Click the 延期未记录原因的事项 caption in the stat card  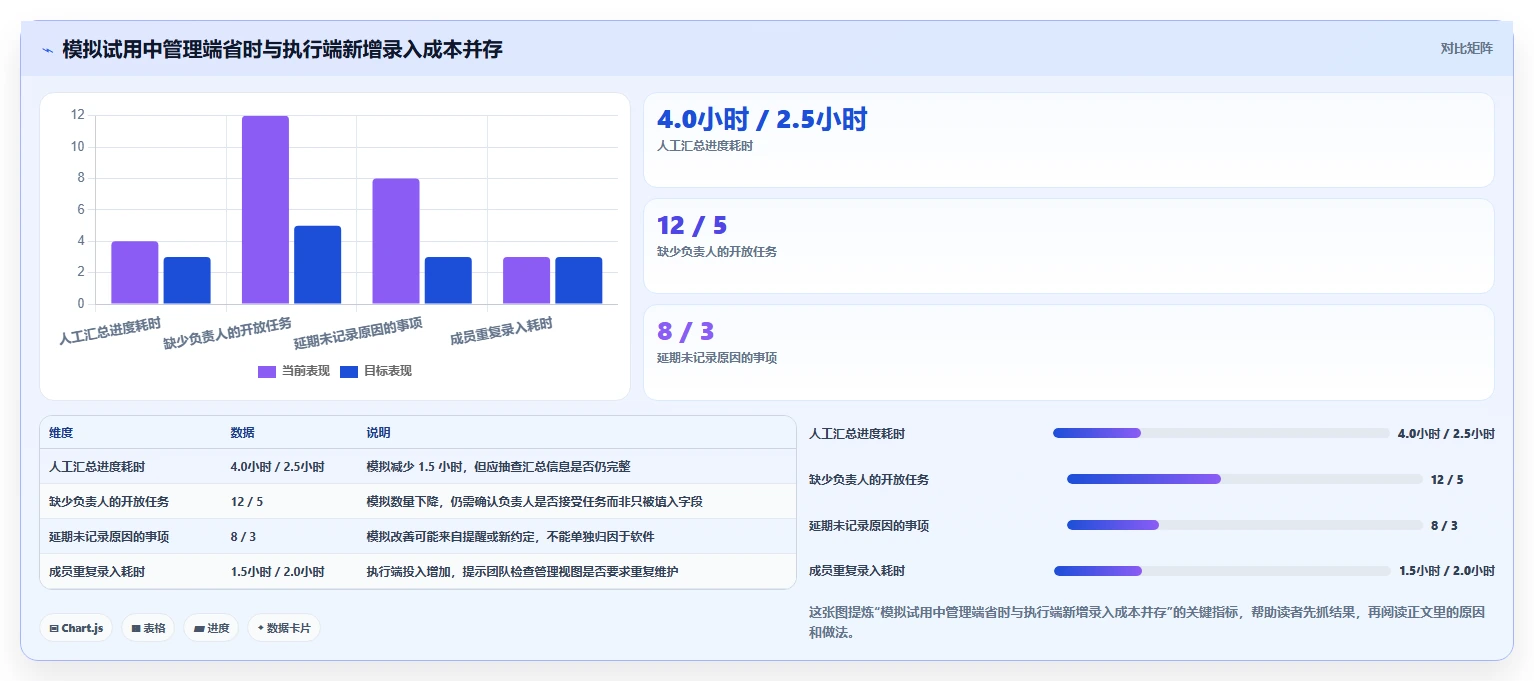717,358
